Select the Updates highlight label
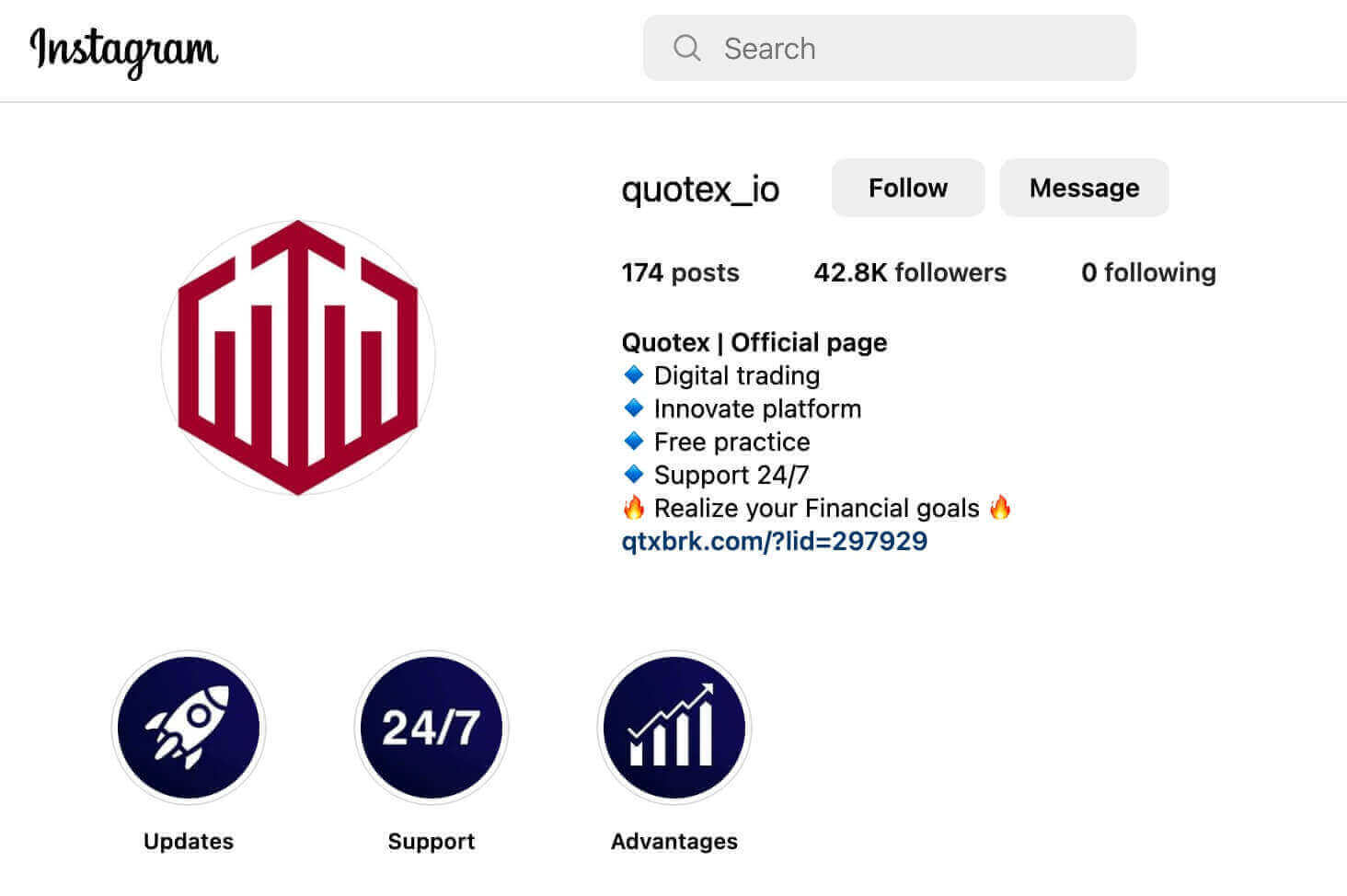The width and height of the screenshot is (1347, 896). (189, 841)
